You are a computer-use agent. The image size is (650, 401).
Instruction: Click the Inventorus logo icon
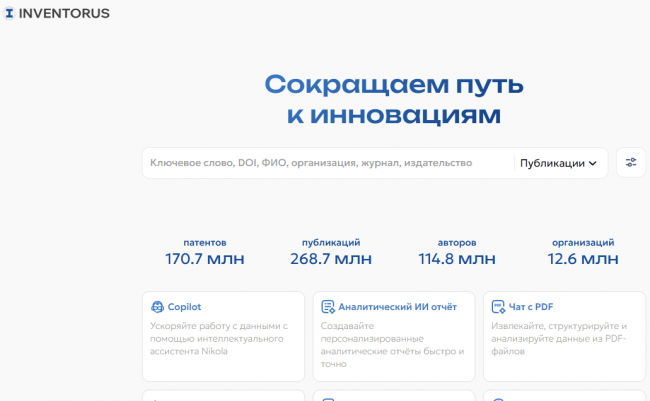tap(9, 14)
